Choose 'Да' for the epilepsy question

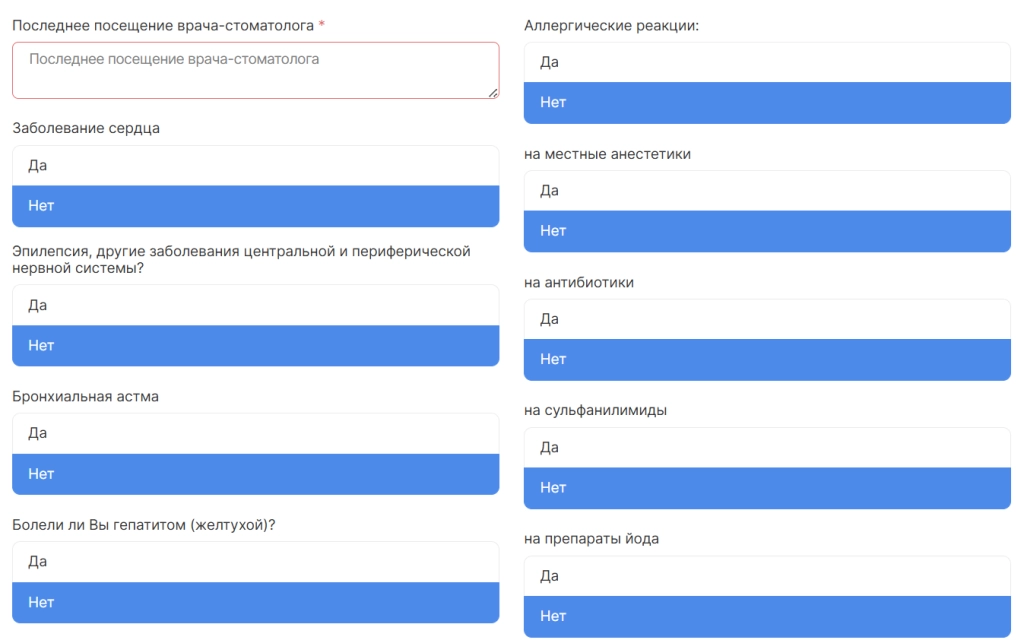point(255,305)
